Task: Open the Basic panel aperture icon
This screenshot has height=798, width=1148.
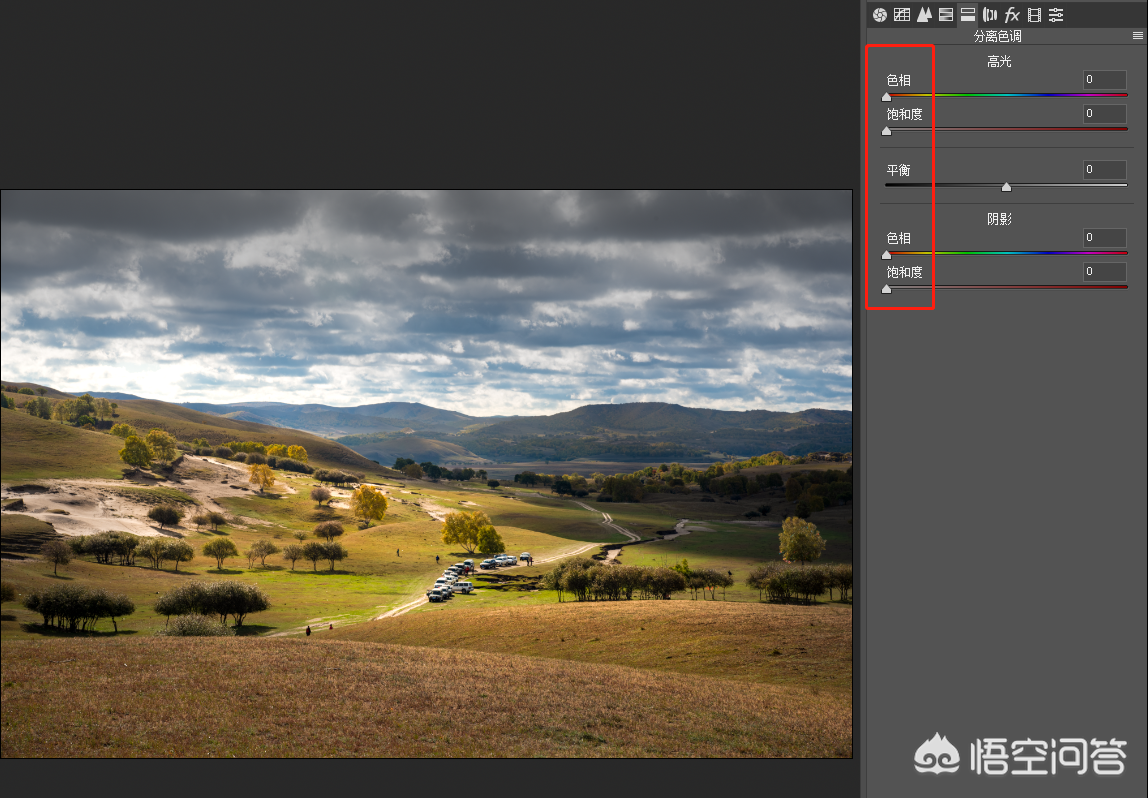Action: pos(879,15)
